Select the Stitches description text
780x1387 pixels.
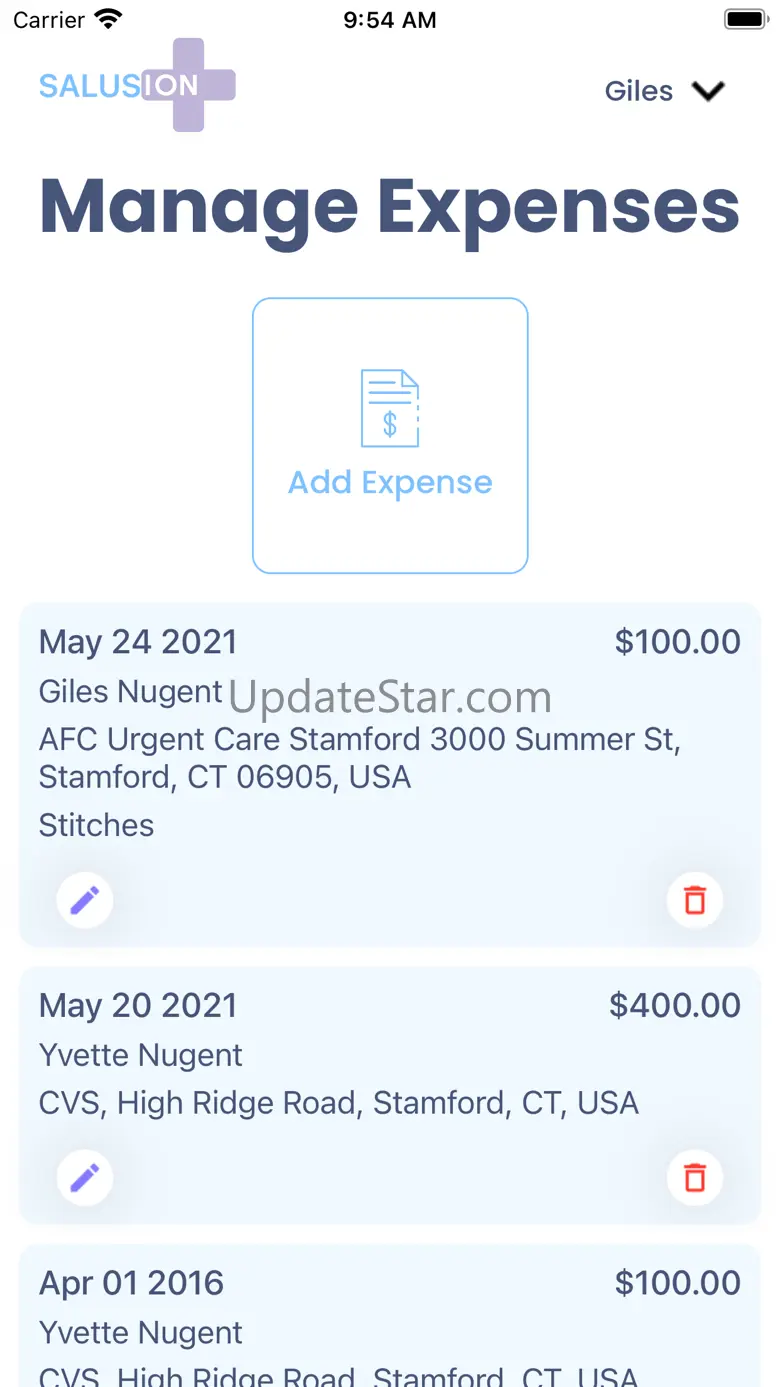[97, 825]
